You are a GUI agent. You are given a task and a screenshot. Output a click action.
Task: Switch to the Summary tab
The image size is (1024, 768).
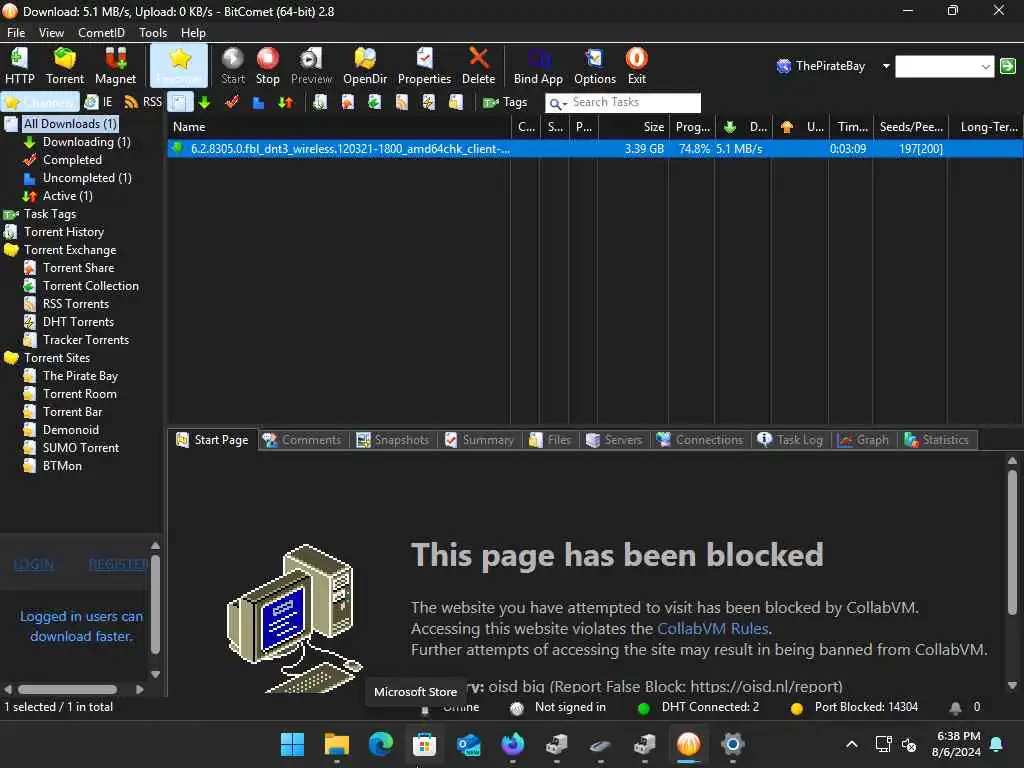coord(480,440)
